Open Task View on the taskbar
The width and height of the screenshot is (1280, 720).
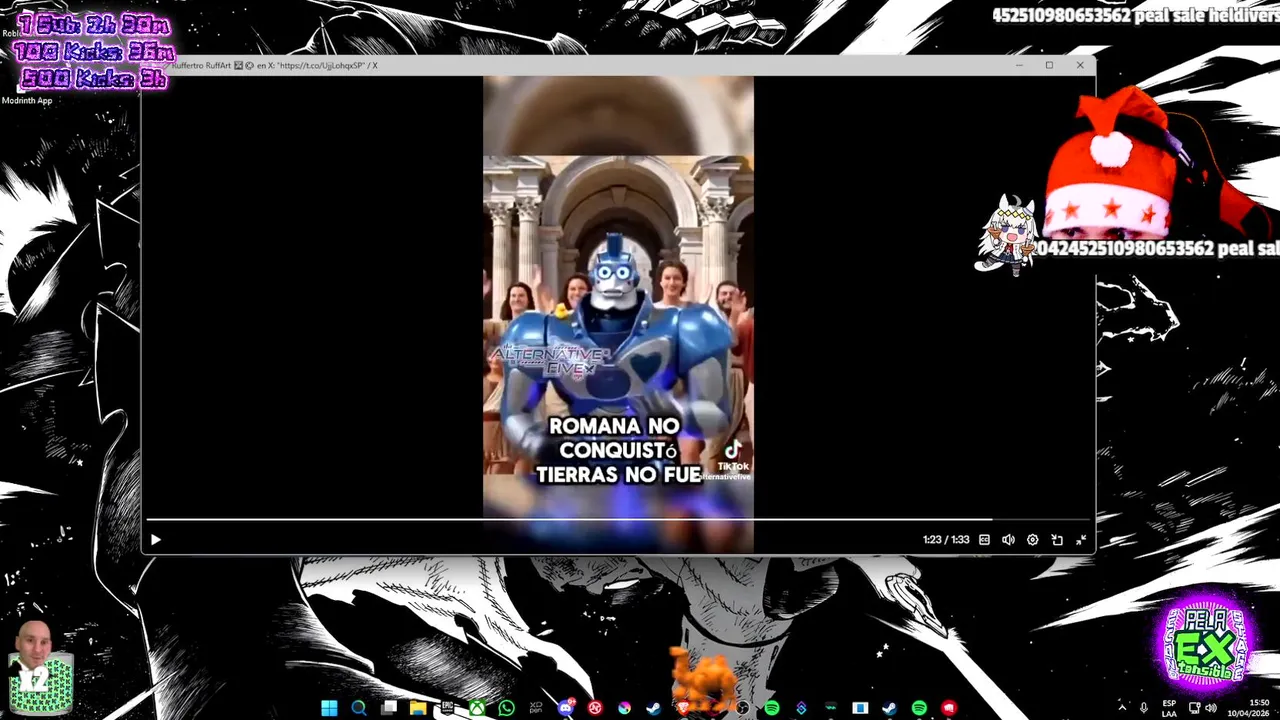(x=389, y=708)
